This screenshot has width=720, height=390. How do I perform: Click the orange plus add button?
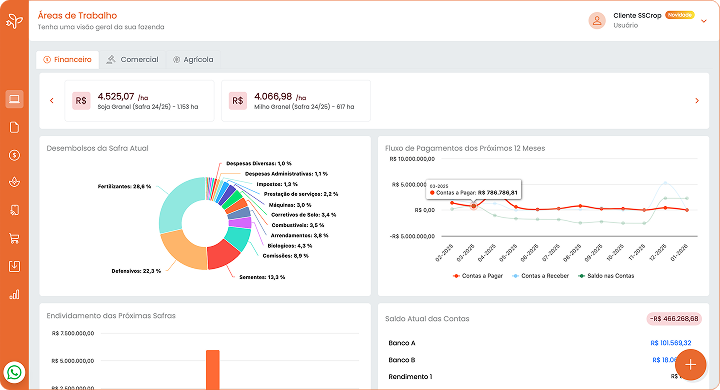(691, 365)
